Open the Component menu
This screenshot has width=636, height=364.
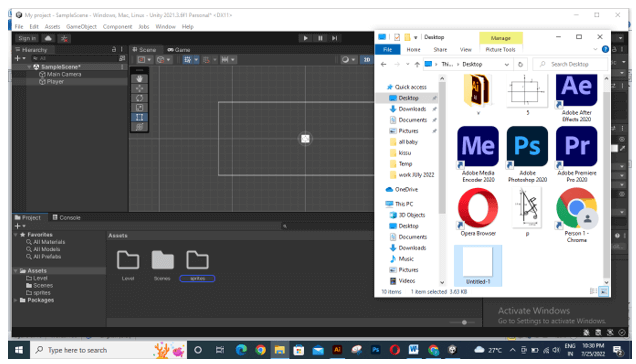(x=117, y=27)
